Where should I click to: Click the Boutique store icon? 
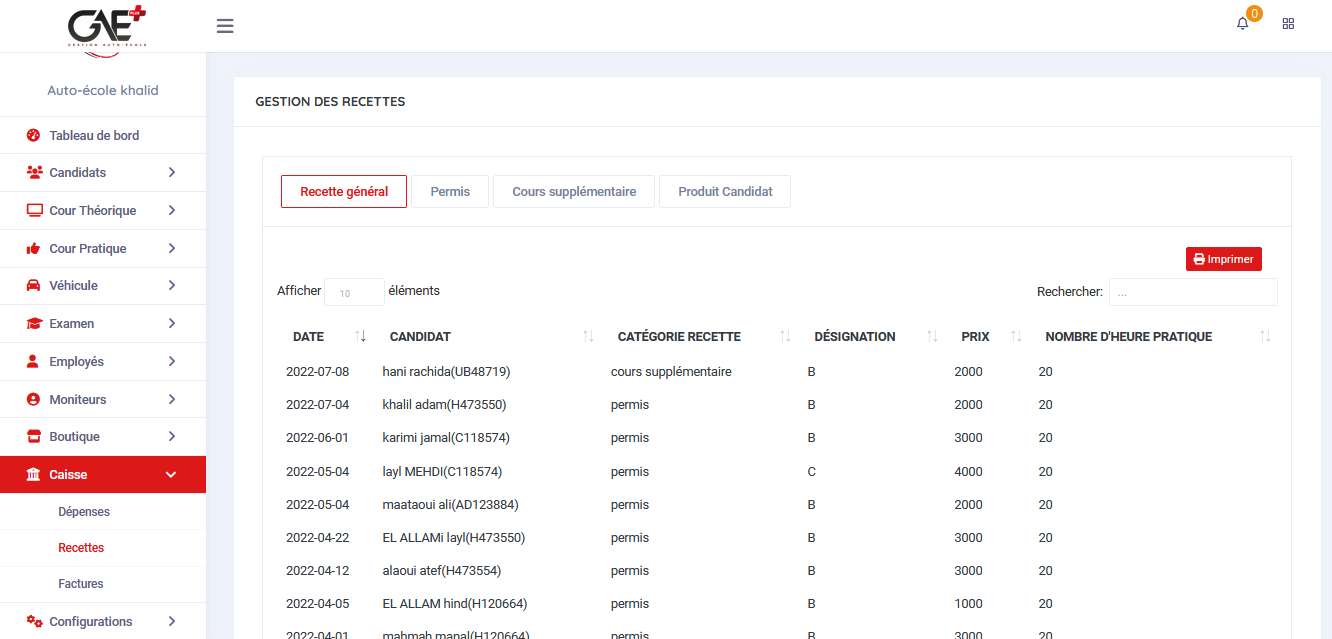click(x=33, y=436)
